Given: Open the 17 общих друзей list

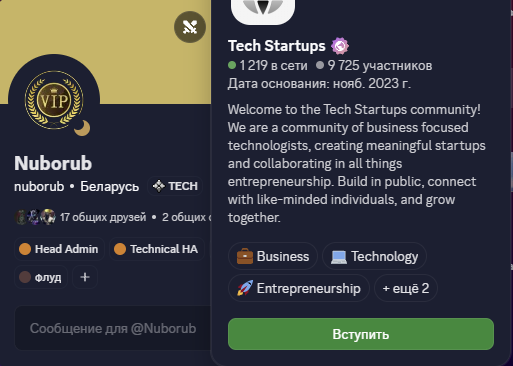Looking at the screenshot, I should pos(103,217).
